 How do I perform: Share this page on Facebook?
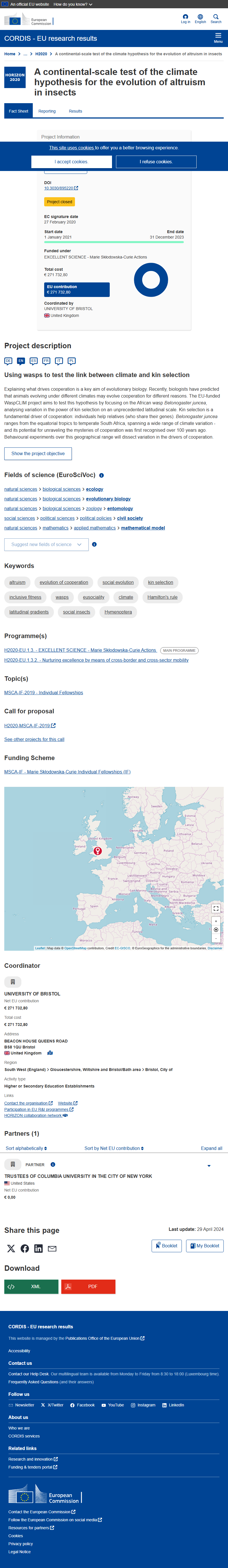[25, 1249]
